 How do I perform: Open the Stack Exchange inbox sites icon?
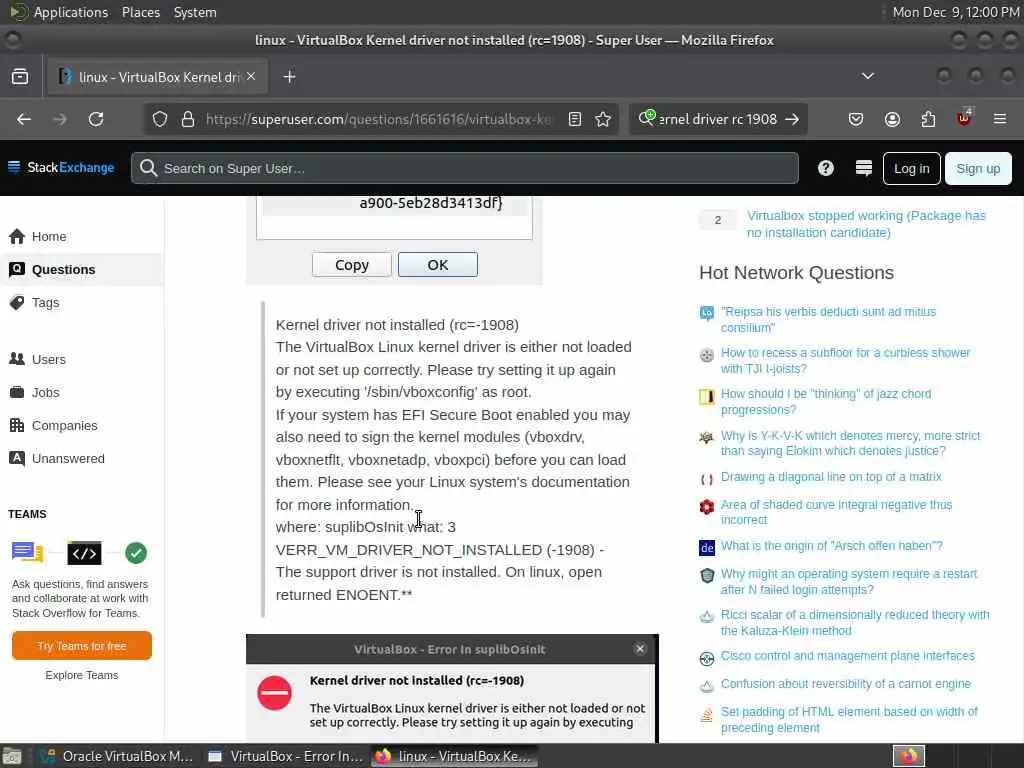tap(864, 168)
